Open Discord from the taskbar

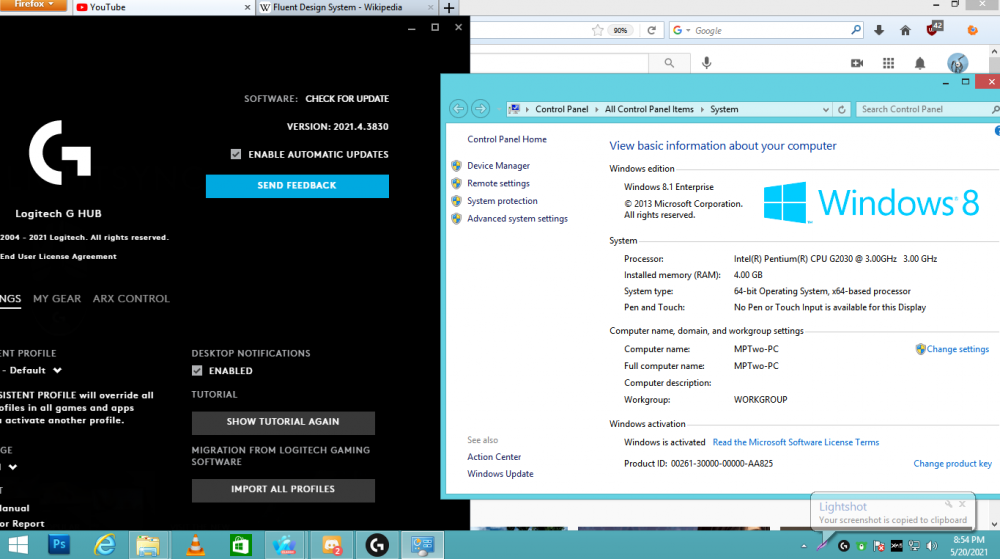[x=332, y=545]
